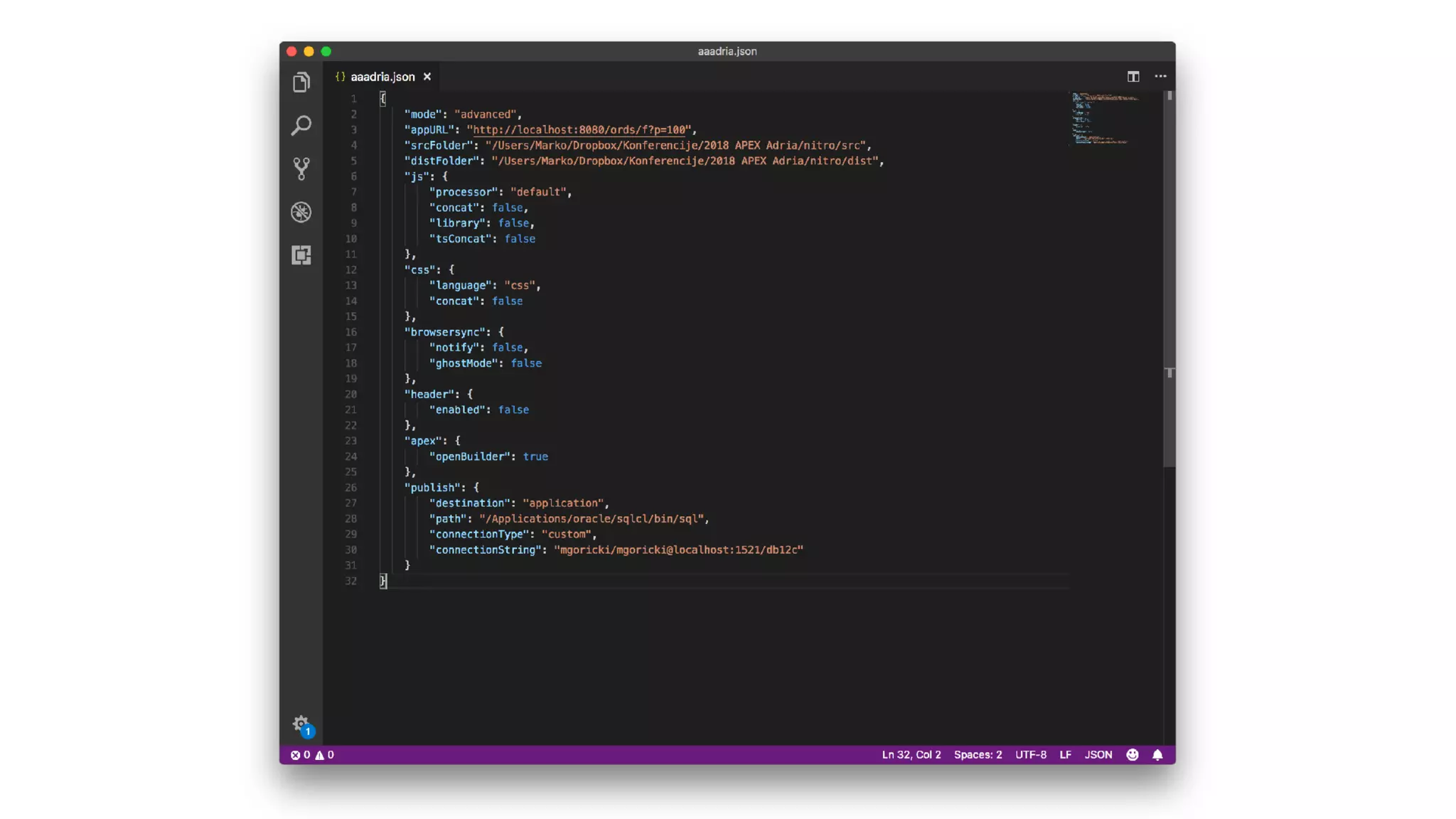Open the Search panel icon
The width and height of the screenshot is (1456, 819).
tap(301, 125)
